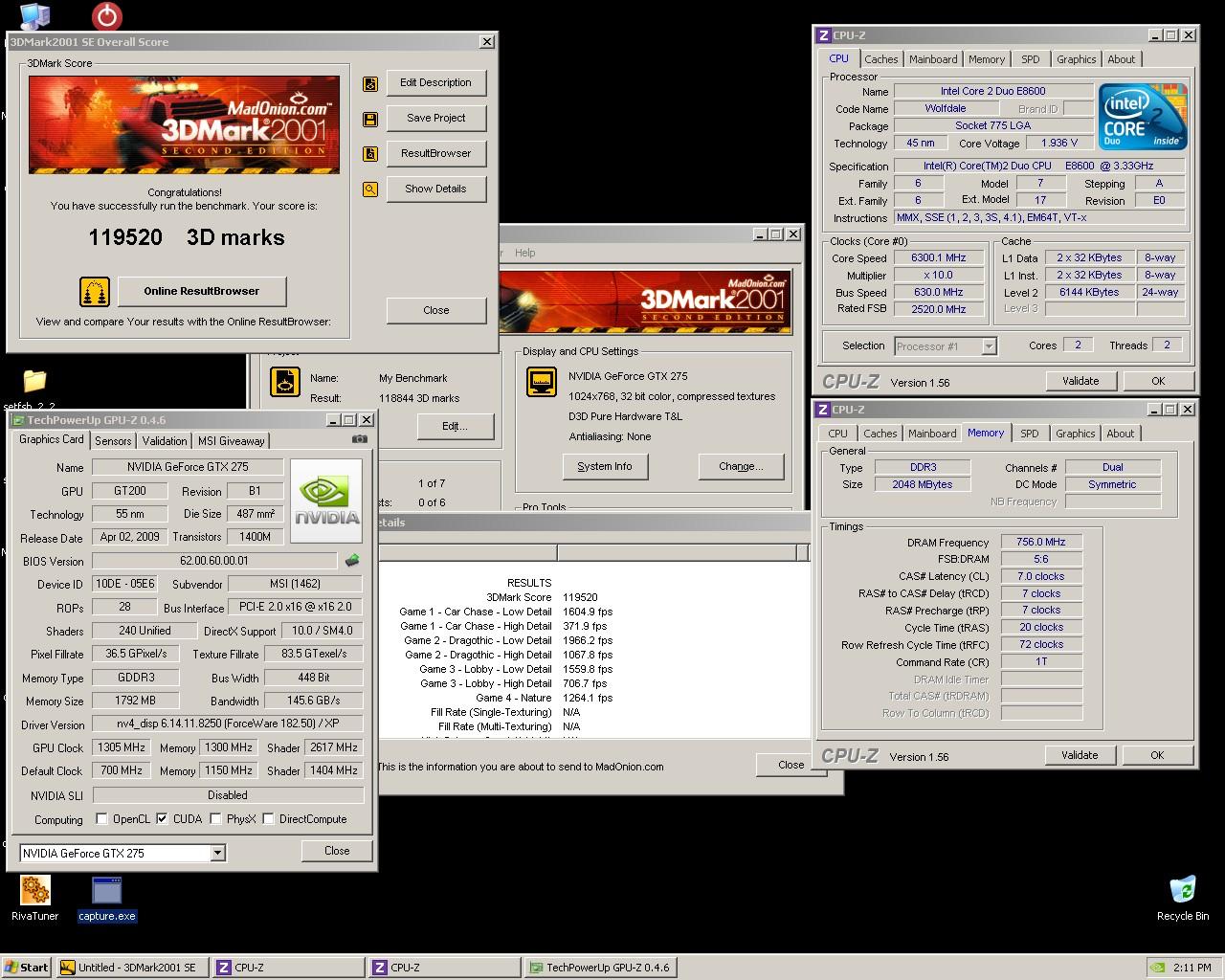Click the GPU-Z screenshot camera icon
This screenshot has width=1225, height=980.
tap(360, 439)
